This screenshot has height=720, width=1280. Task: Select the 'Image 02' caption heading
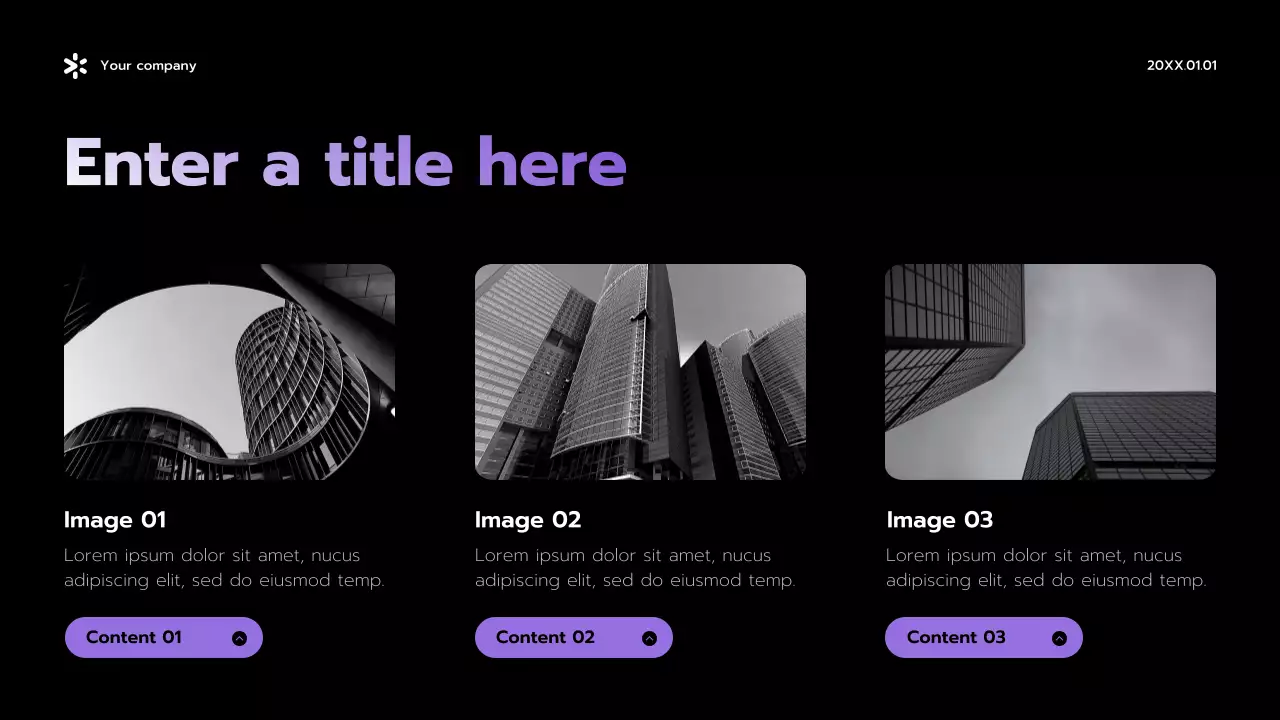click(528, 520)
